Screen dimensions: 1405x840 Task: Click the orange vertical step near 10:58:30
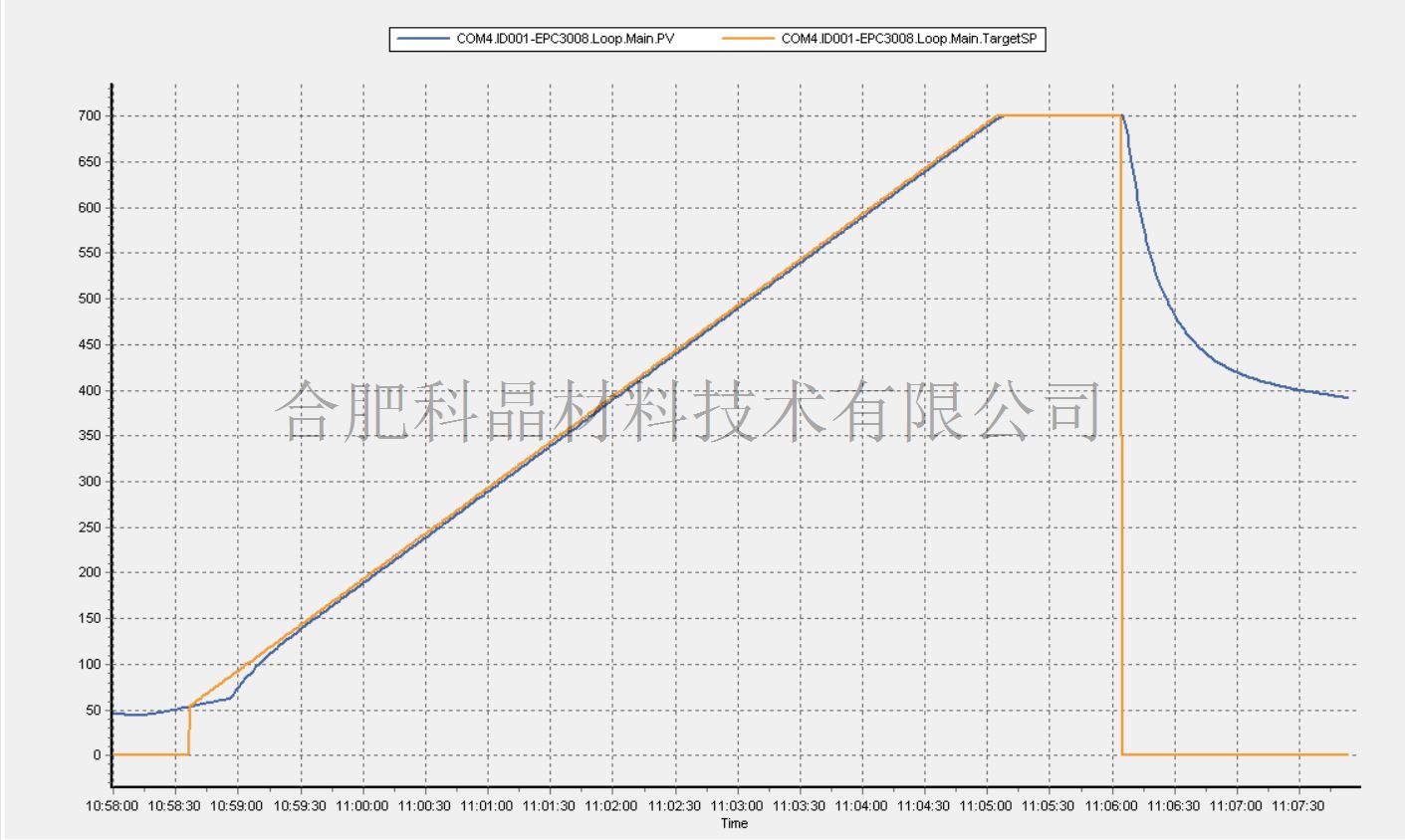pyautogui.click(x=189, y=732)
